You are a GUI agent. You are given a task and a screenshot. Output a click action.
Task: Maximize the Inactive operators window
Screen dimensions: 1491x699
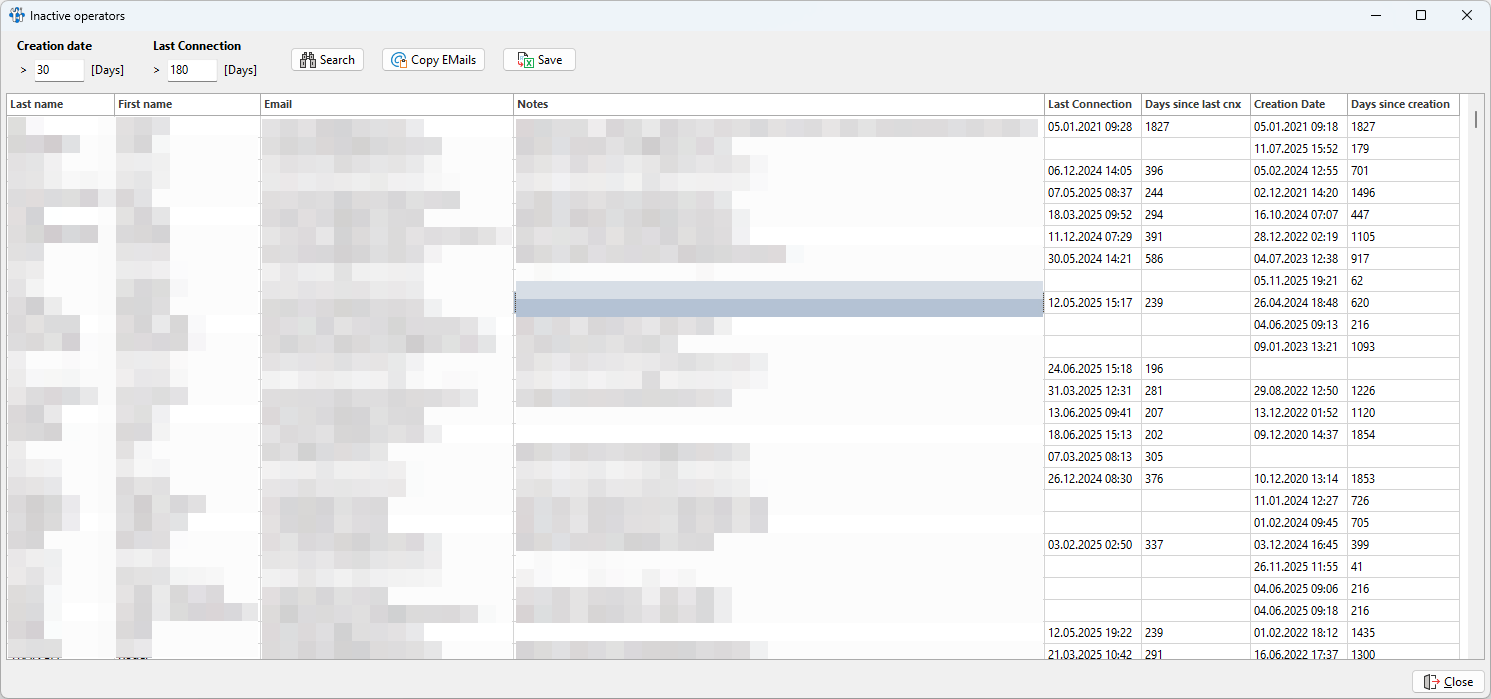click(1421, 16)
